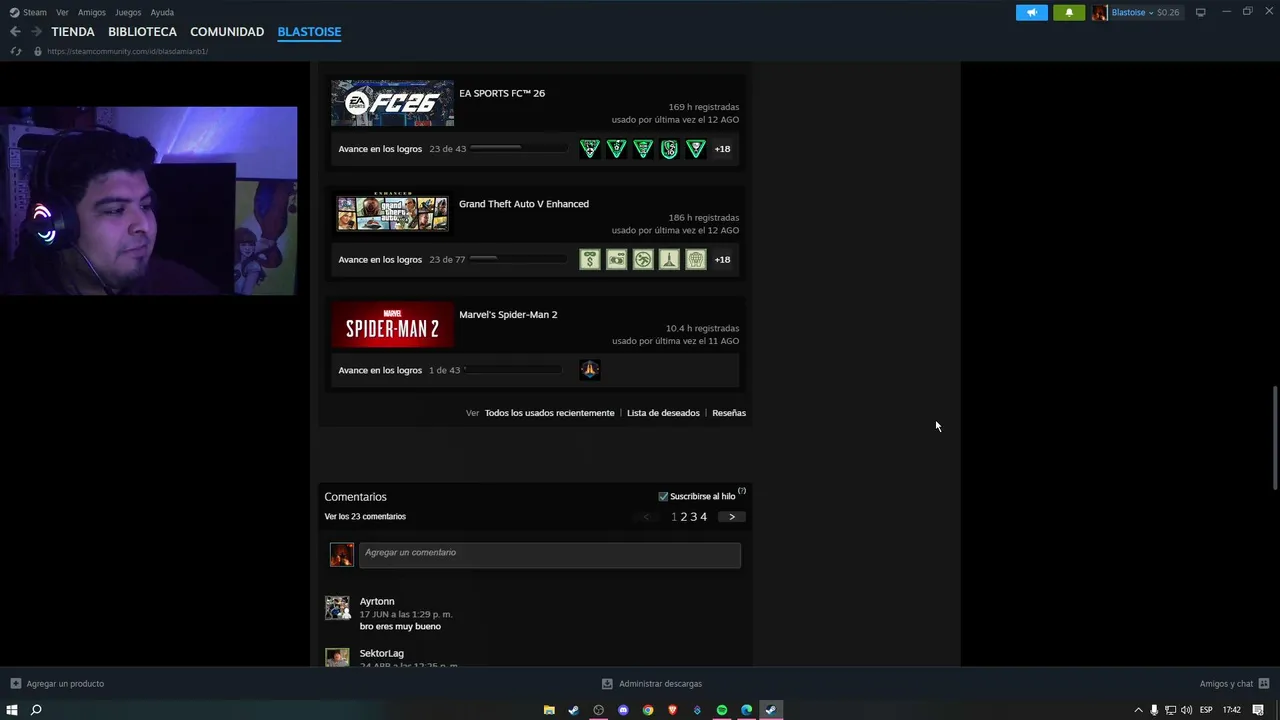Open Microsoft Edge from the taskbar
This screenshot has width=1280, height=720.
[746, 710]
